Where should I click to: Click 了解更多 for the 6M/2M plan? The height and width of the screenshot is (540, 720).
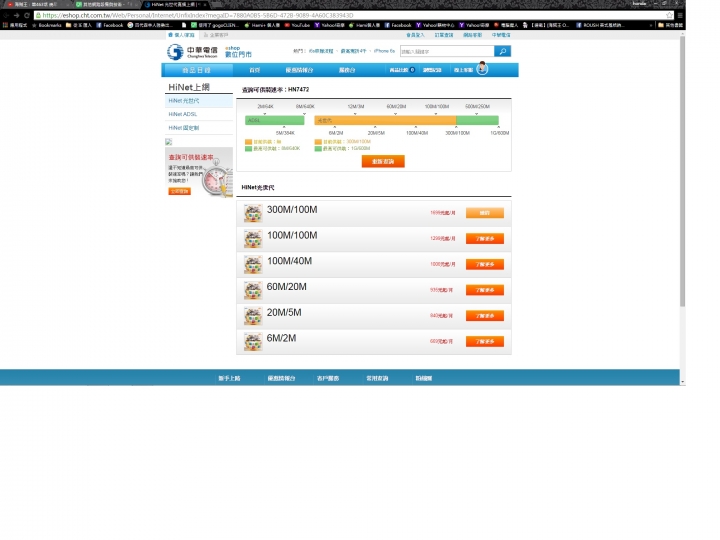(x=485, y=341)
